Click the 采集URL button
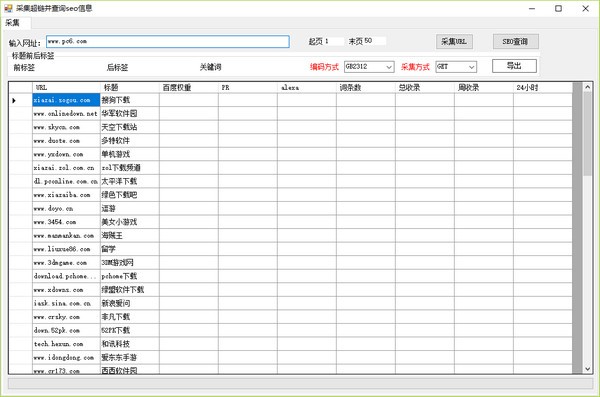600x397 pixels. pos(454,41)
